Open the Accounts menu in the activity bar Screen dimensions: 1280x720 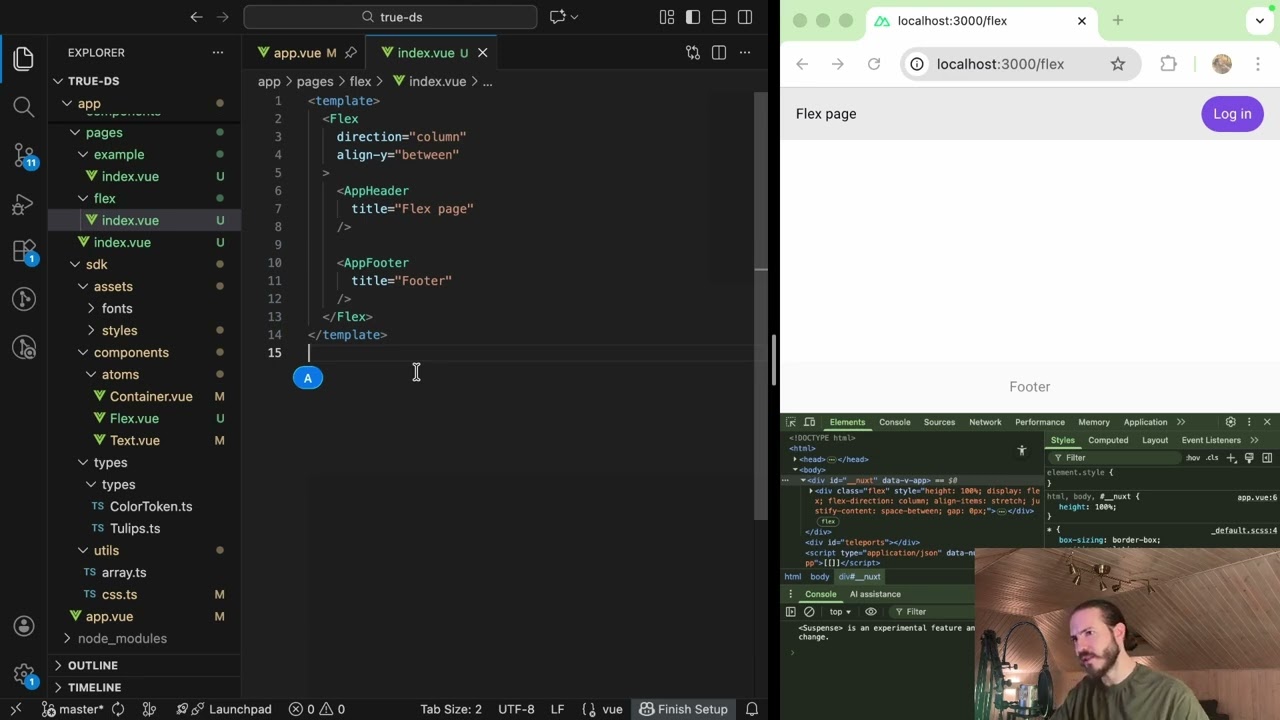pos(24,626)
